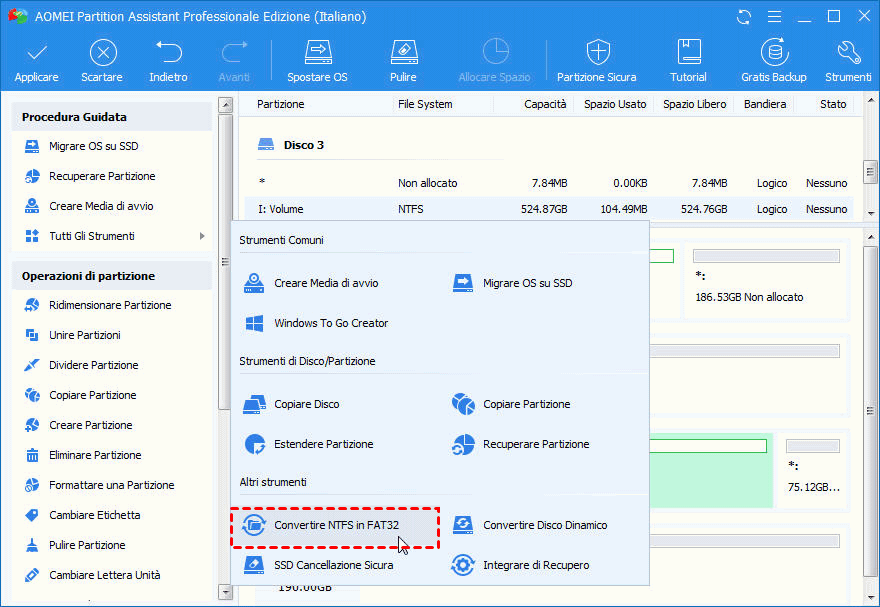
Task: Select Windows To Go Creator entry
Action: [331, 323]
